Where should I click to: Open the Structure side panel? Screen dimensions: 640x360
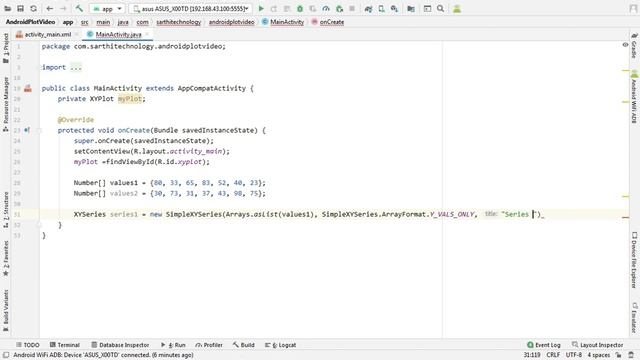6,209
